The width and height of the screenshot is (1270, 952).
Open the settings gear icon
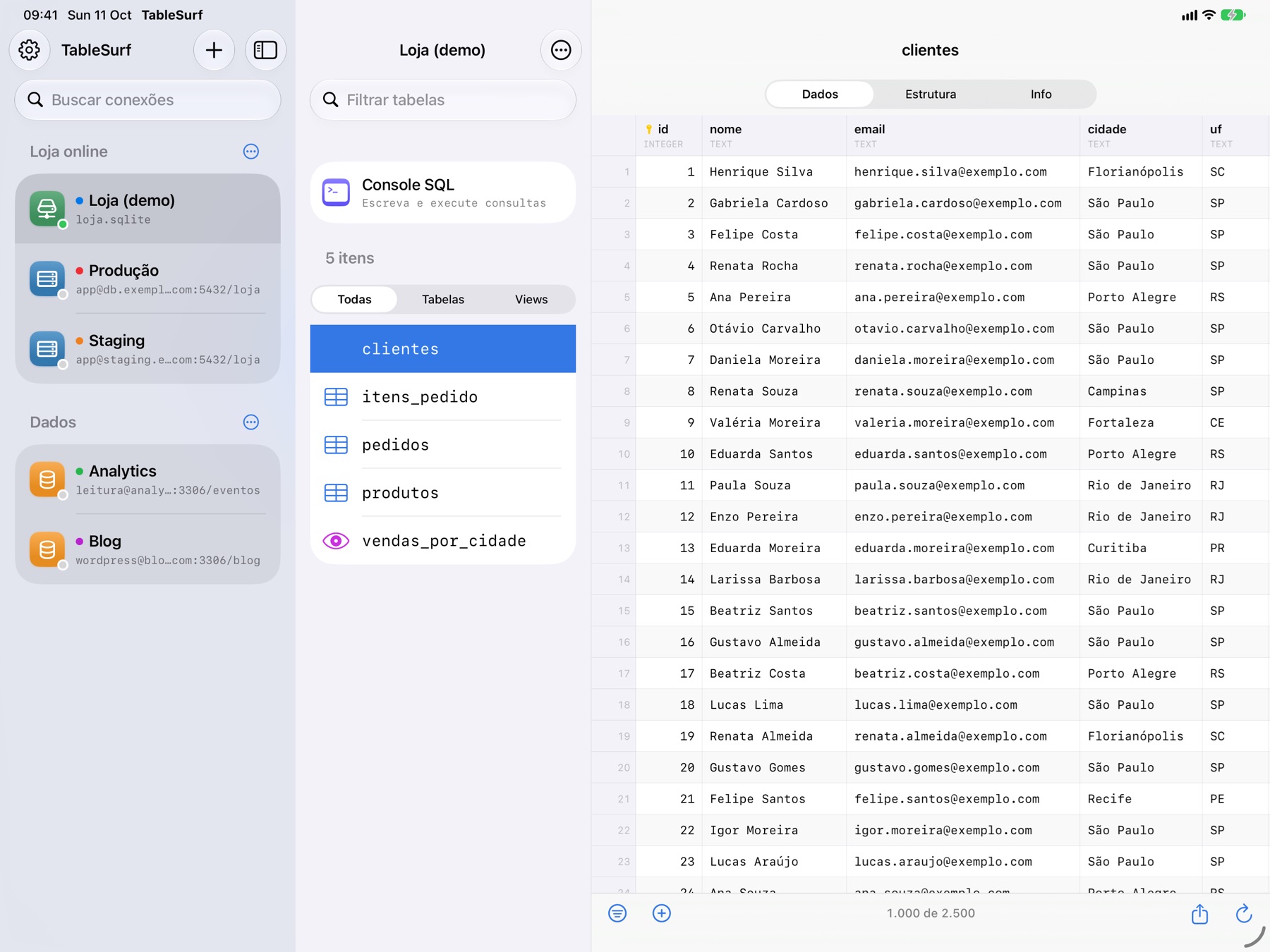(x=30, y=50)
